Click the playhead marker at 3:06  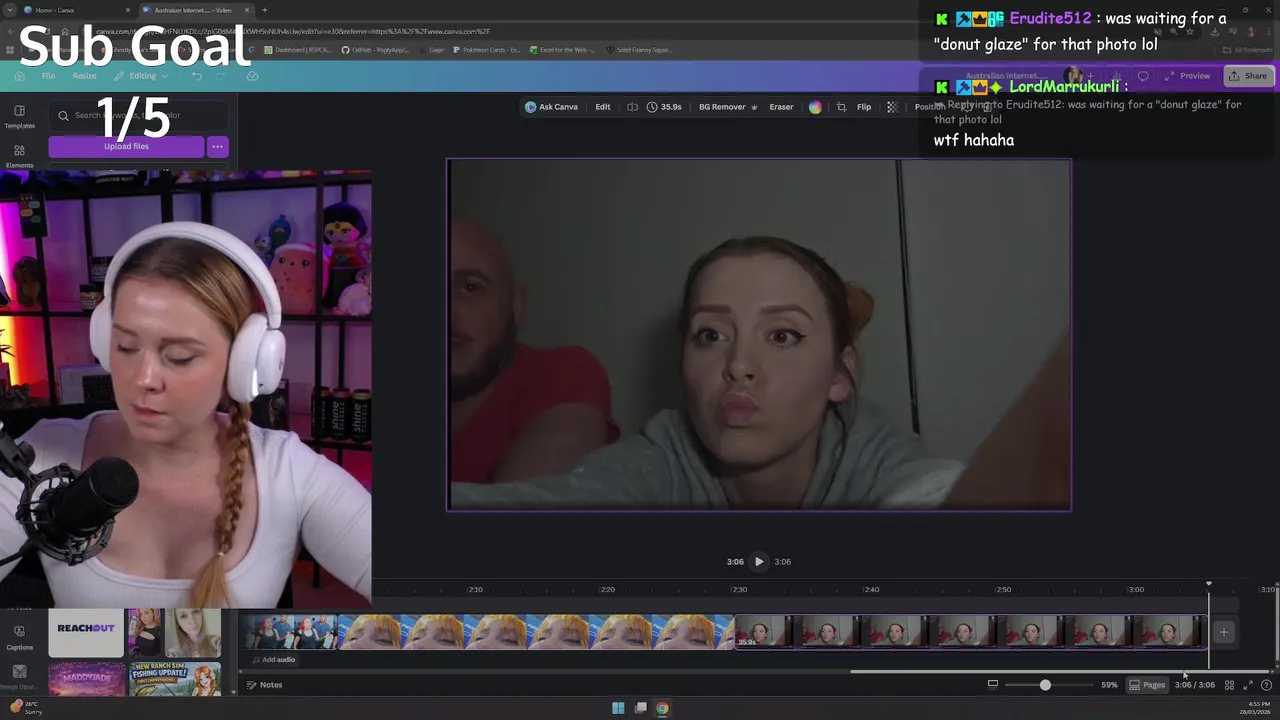[1208, 584]
